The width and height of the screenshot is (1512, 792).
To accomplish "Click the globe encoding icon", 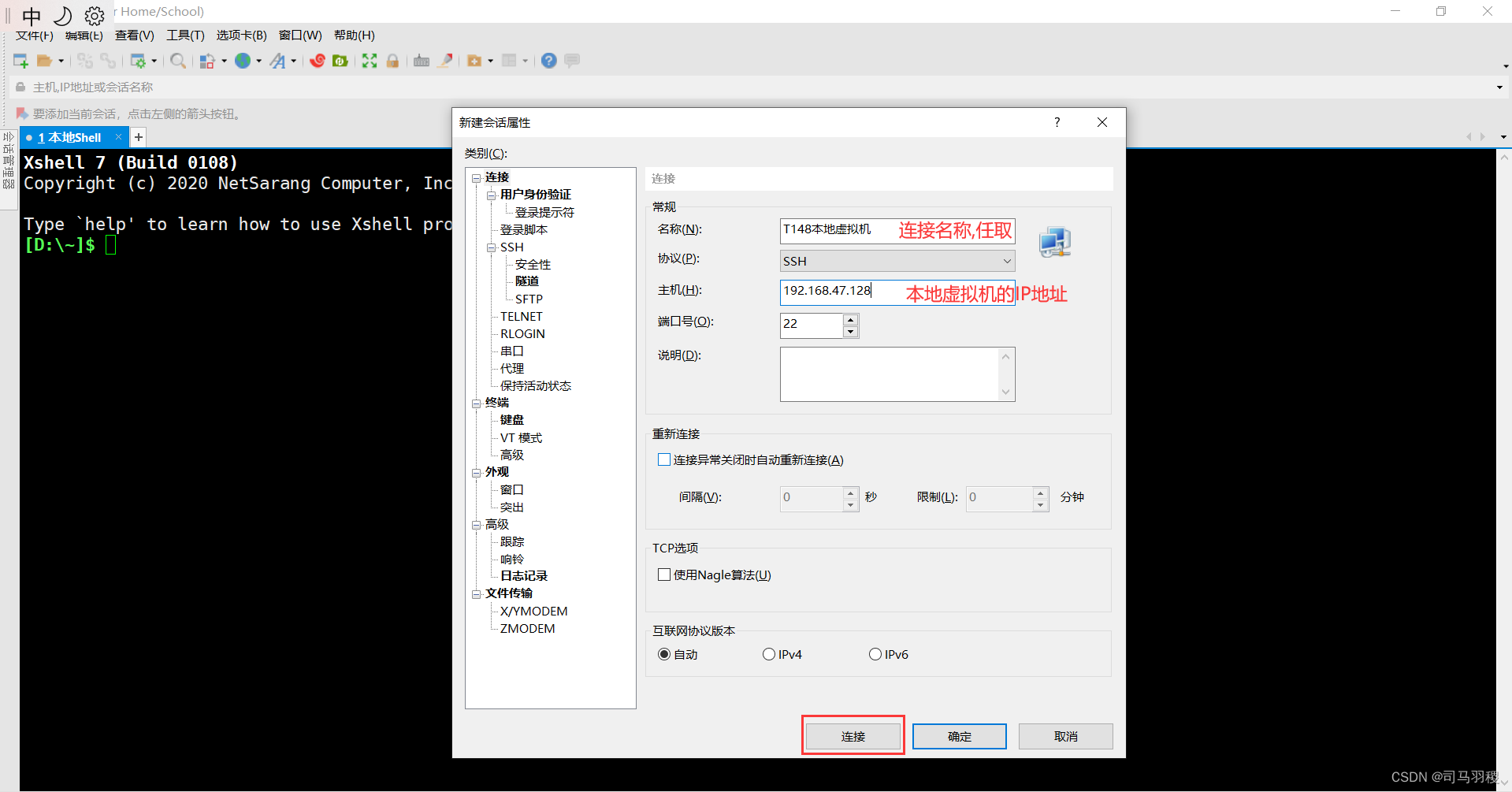I will [243, 61].
